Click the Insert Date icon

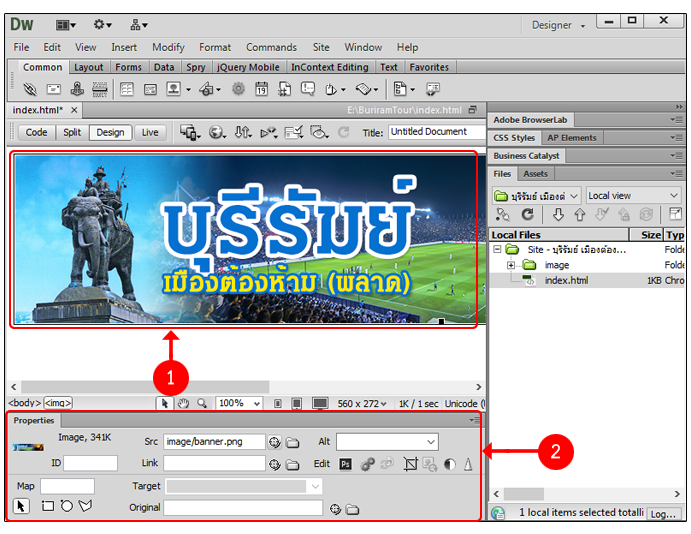(261, 89)
